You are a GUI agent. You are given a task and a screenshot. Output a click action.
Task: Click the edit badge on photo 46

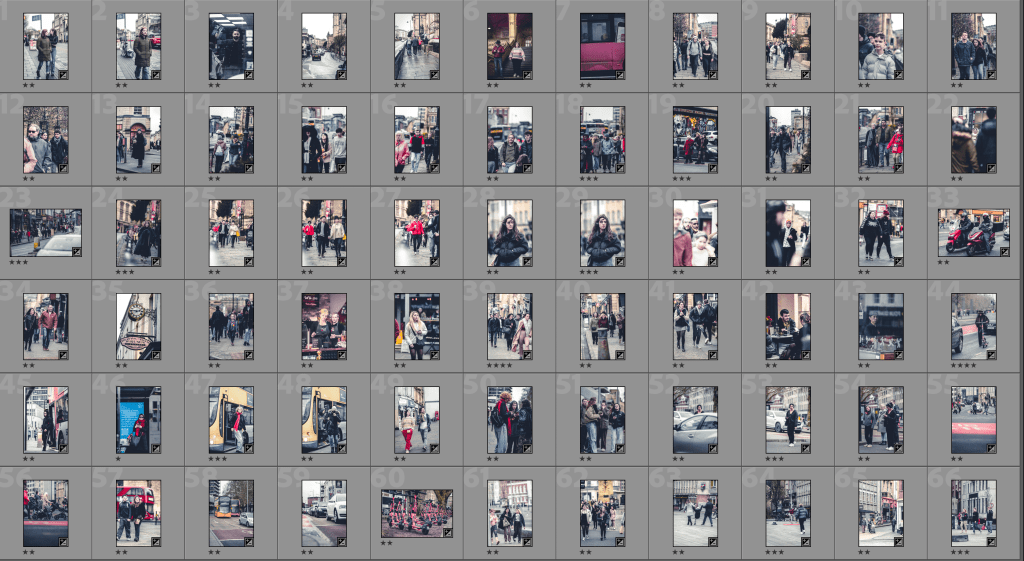pyautogui.click(x=155, y=447)
